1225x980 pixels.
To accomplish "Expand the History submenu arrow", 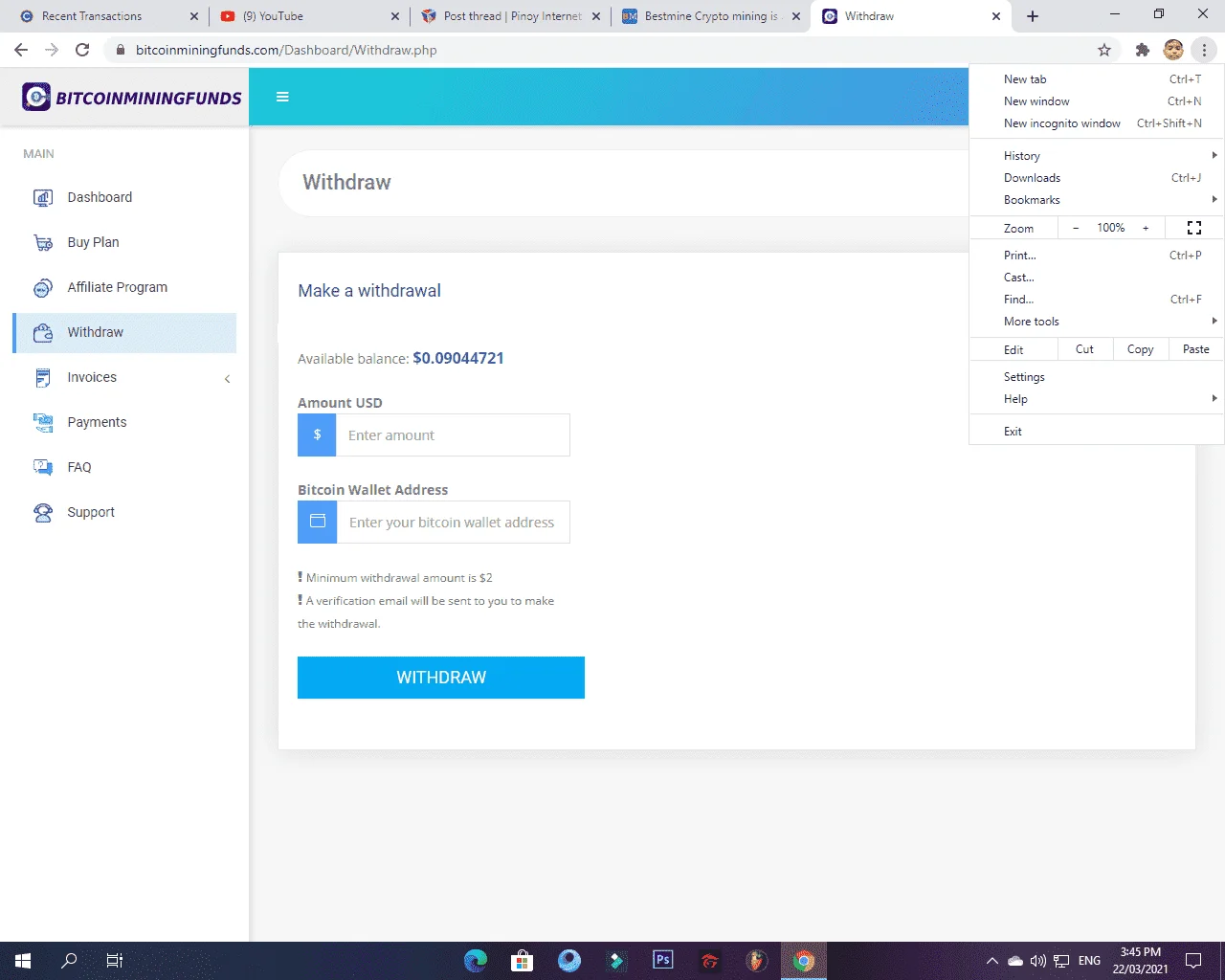I will [1214, 155].
